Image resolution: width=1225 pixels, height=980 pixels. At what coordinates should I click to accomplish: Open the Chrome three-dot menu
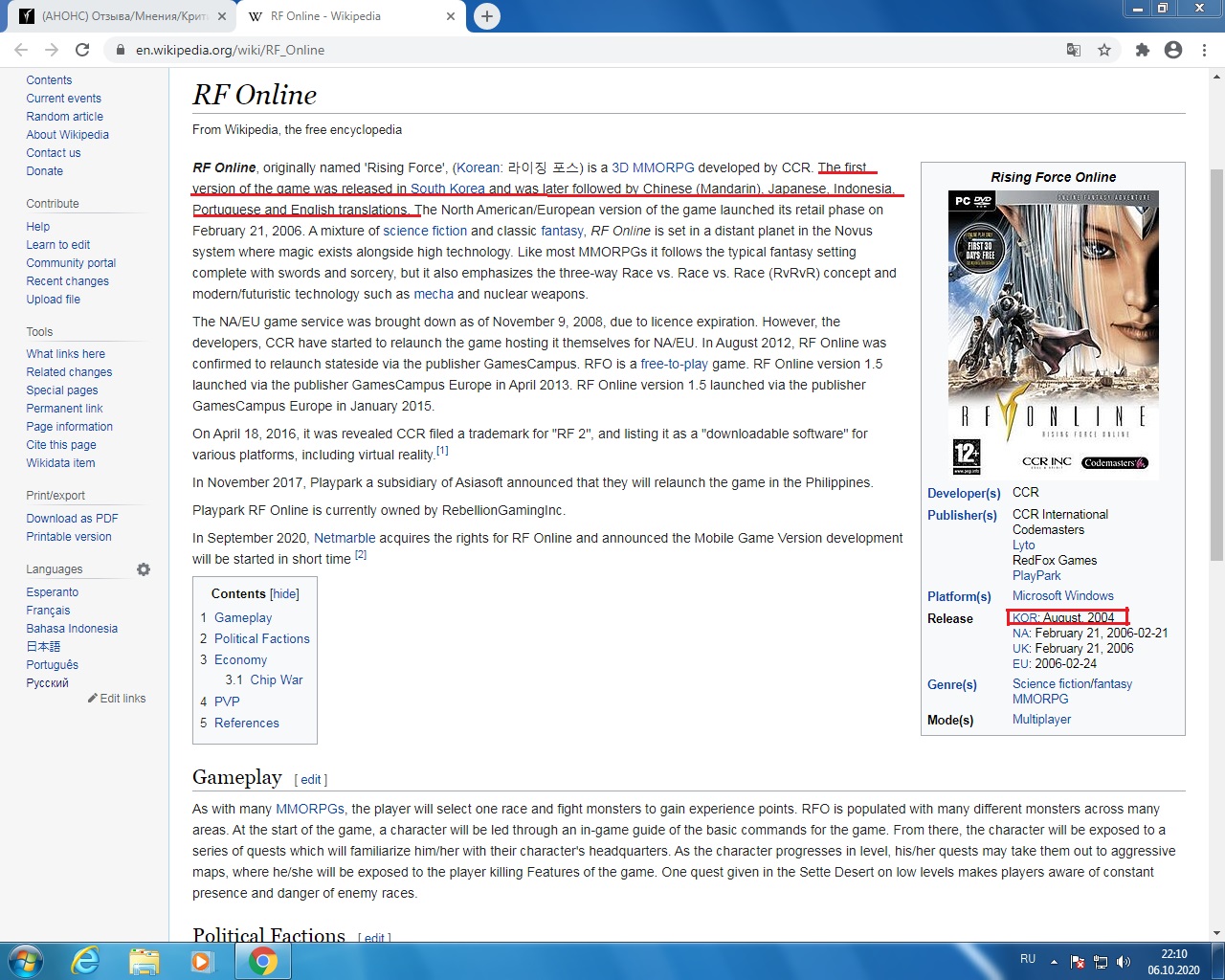1204,50
